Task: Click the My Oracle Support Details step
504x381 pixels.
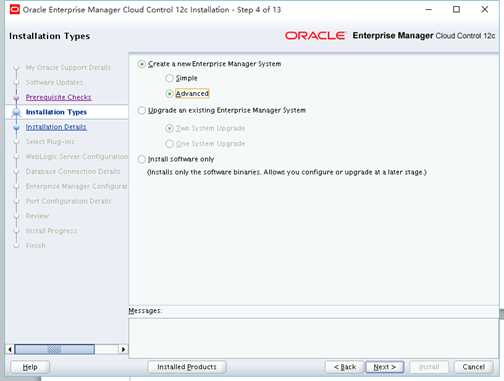Action: 68,68
